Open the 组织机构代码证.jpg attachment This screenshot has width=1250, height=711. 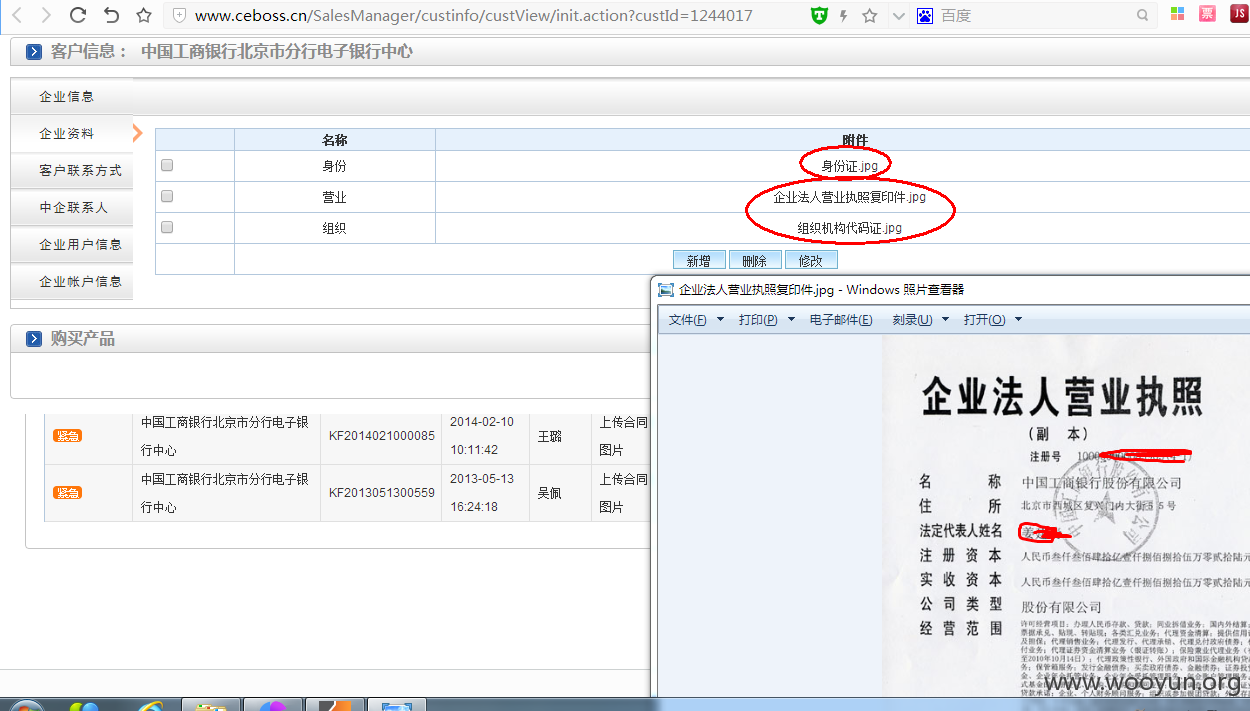click(849, 228)
